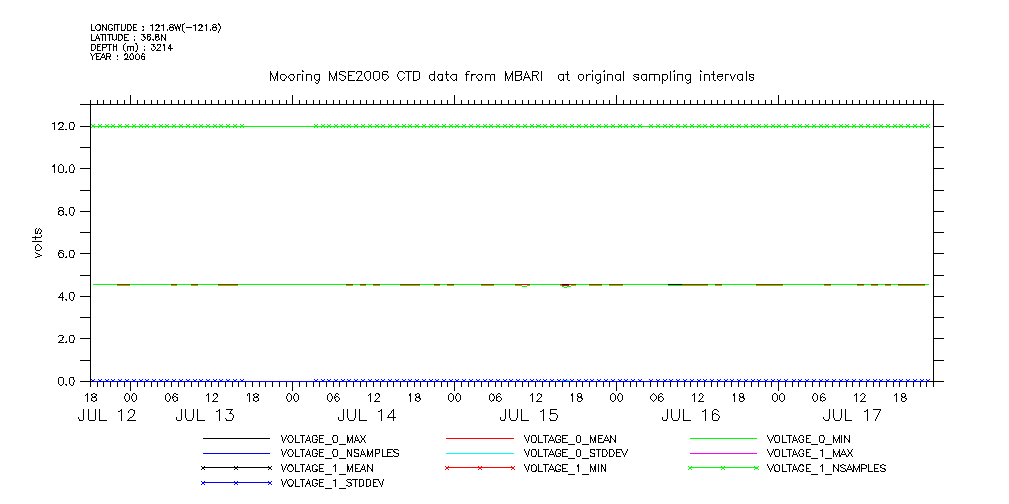Screen dimensions: 1009x504
Task: Click the green VOLTAGE_1_NSAMPLES legend marker line
Action: [x=723, y=468]
